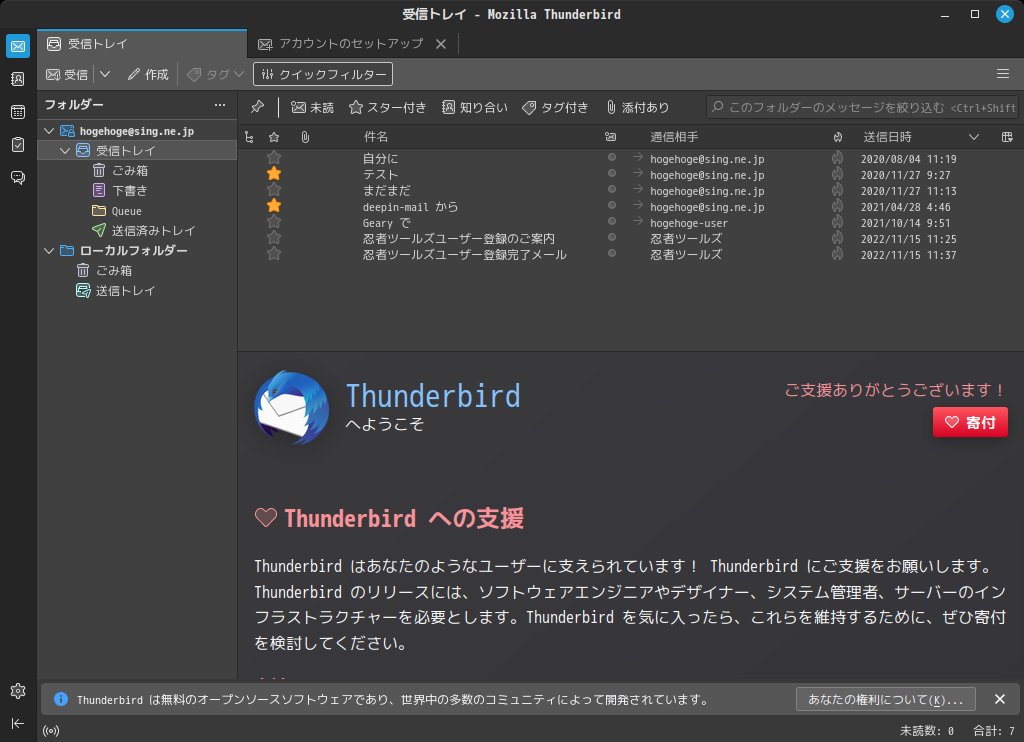Sort by read status column header
Screen dimensions: 1024x742
611,137
